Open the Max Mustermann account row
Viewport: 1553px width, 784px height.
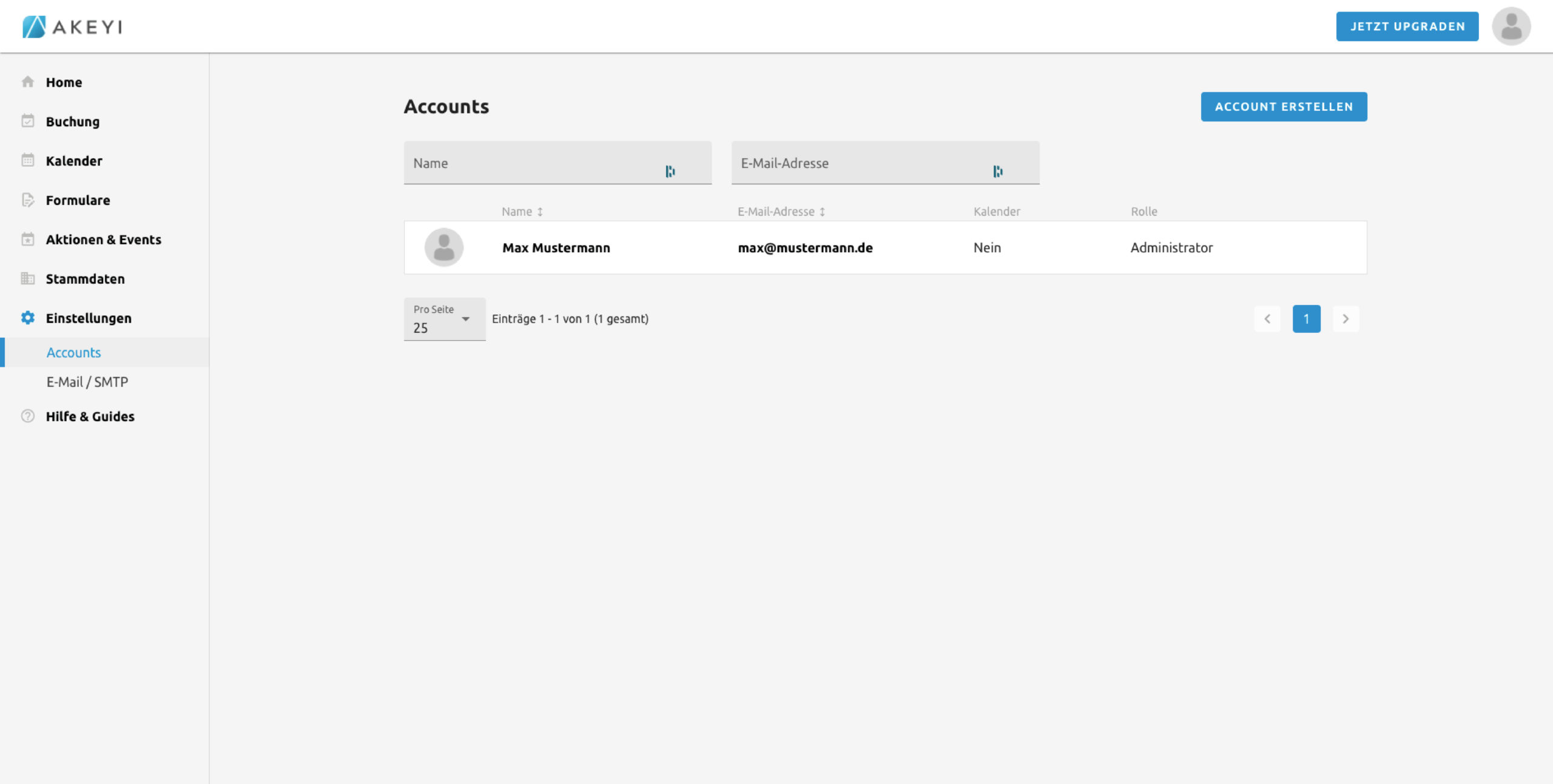tap(884, 247)
